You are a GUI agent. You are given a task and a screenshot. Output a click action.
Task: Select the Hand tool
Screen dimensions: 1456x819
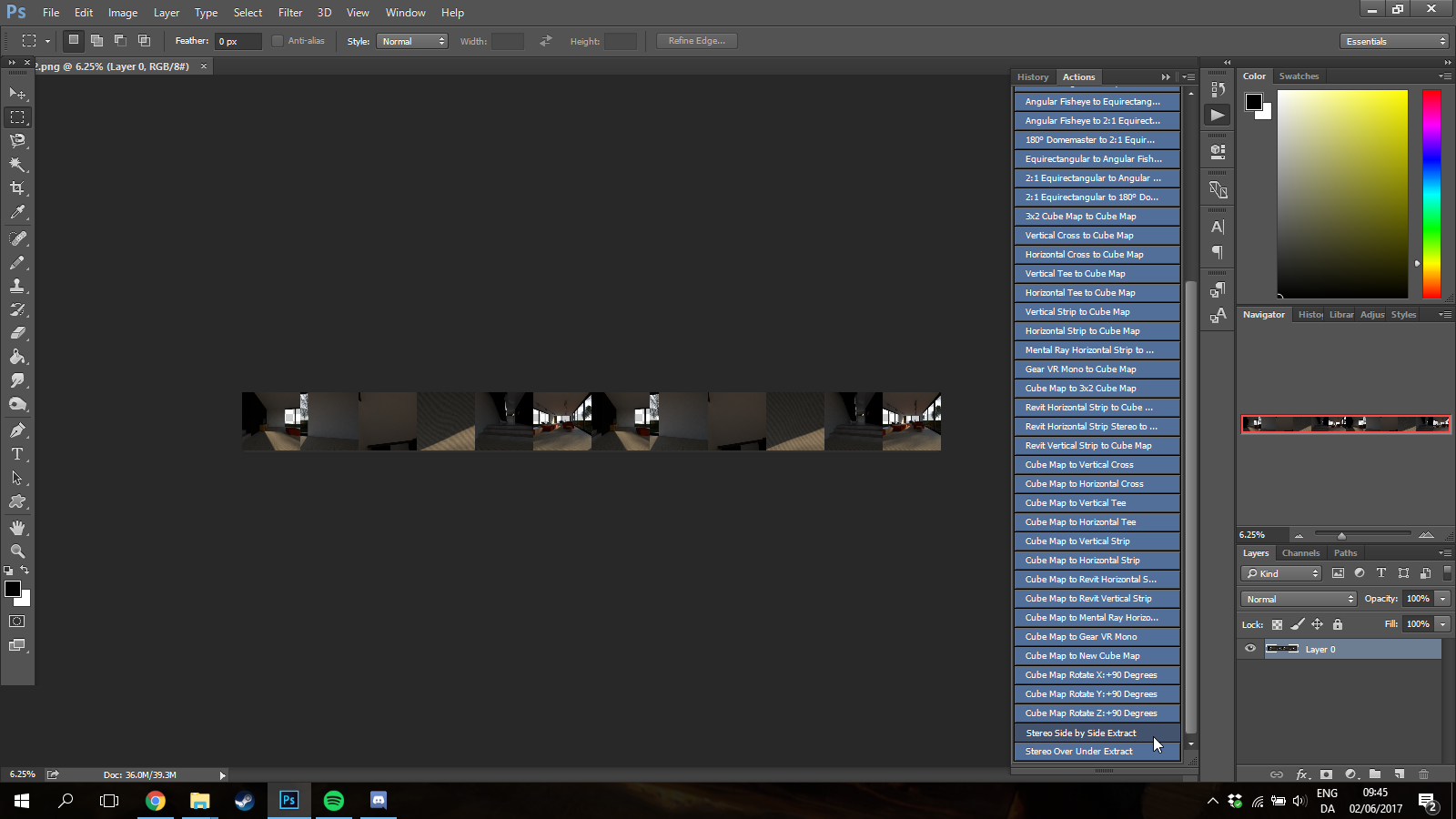point(17,528)
